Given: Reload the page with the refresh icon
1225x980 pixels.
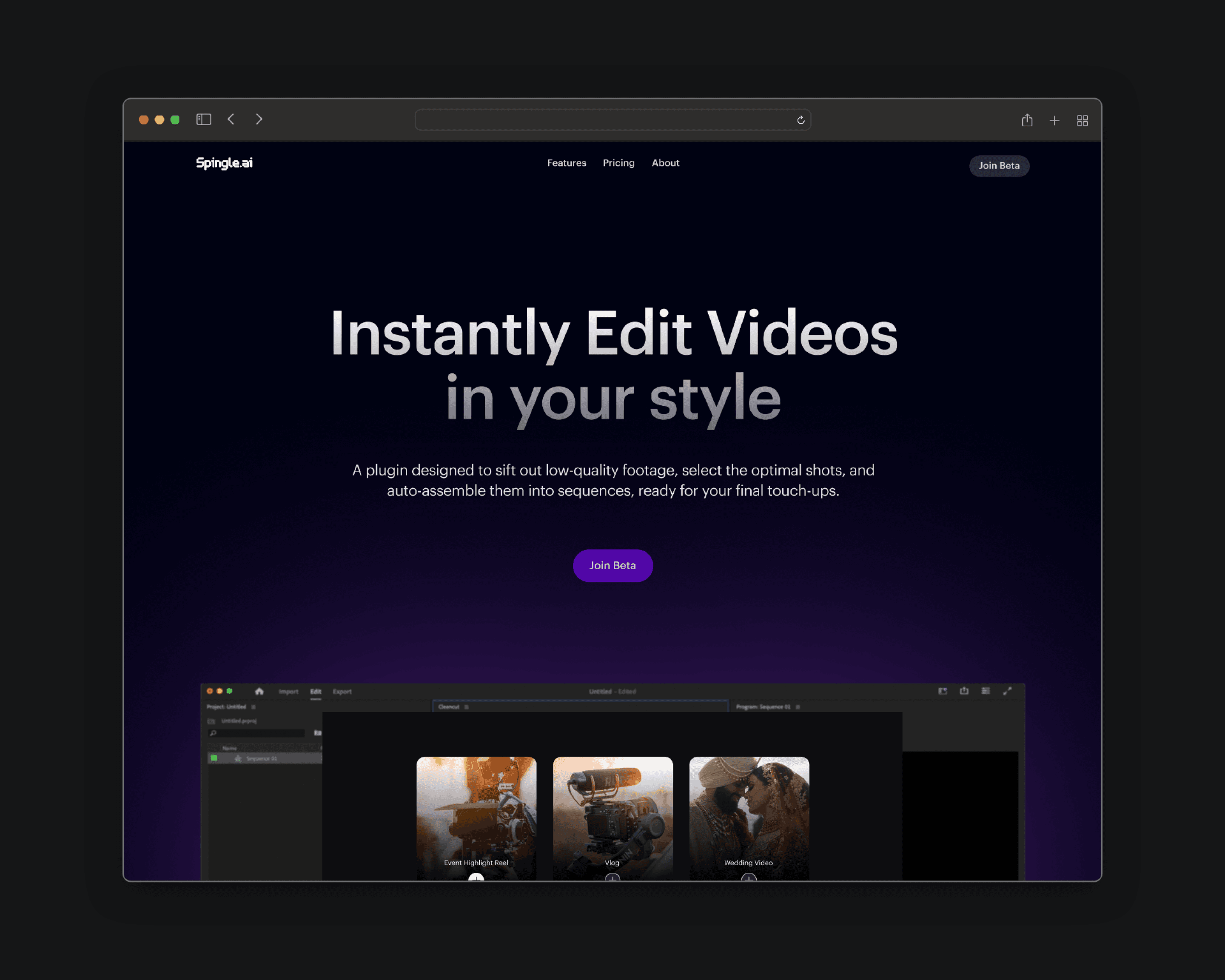Looking at the screenshot, I should (x=801, y=120).
